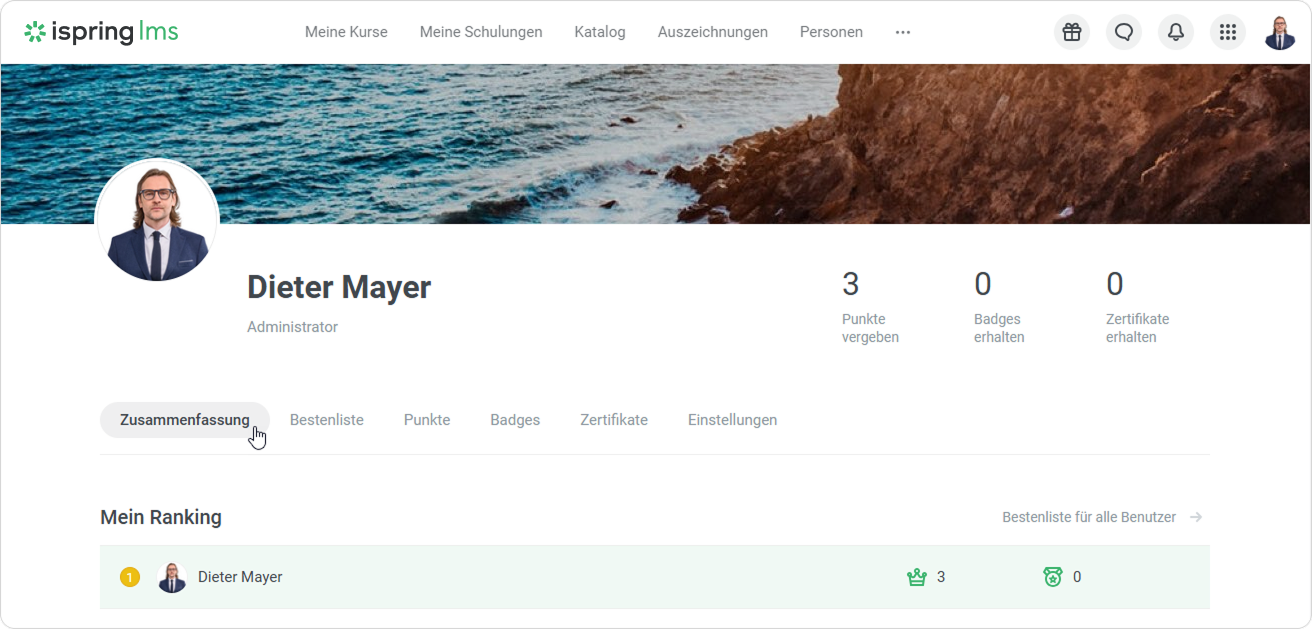Image resolution: width=1312 pixels, height=629 pixels.
Task: Open the Katalog page
Action: tap(600, 32)
